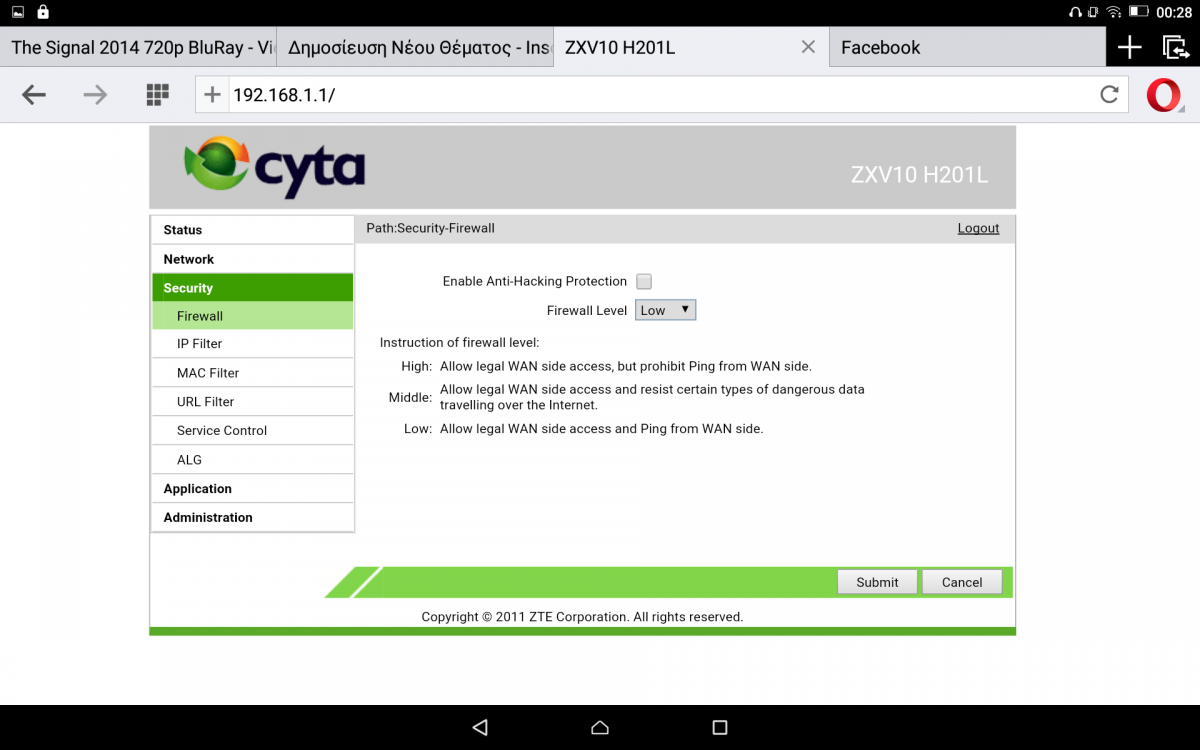Click the cyta logo
This screenshot has width=1200, height=750.
[274, 166]
